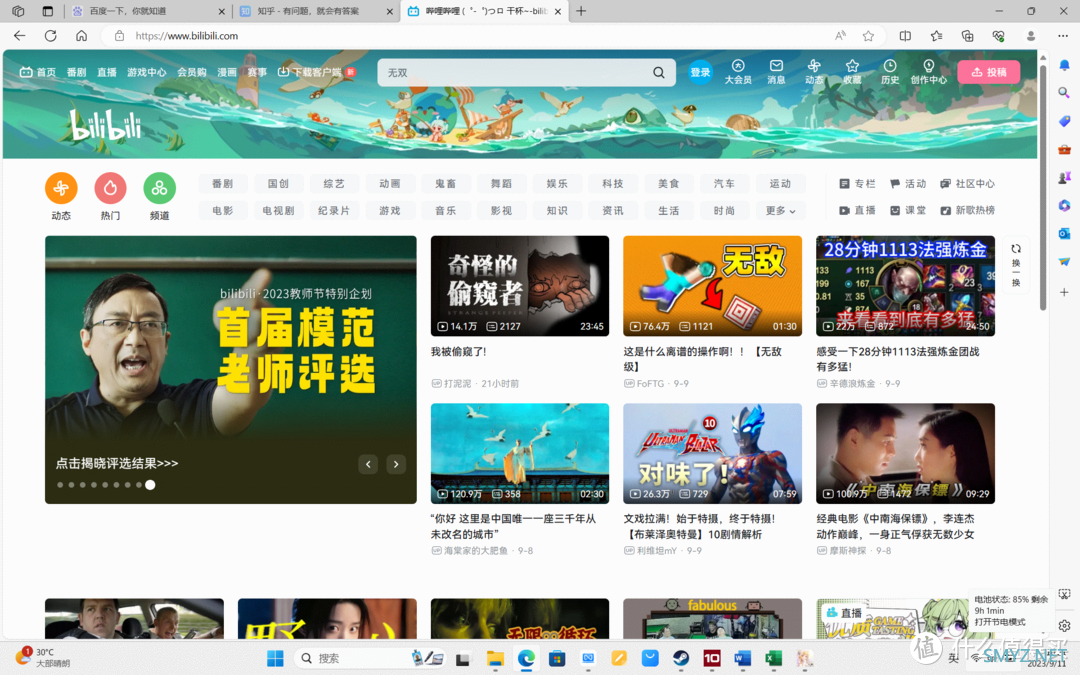
Task: Click the 换一换 refresh icon beside videos
Action: pos(1016,265)
